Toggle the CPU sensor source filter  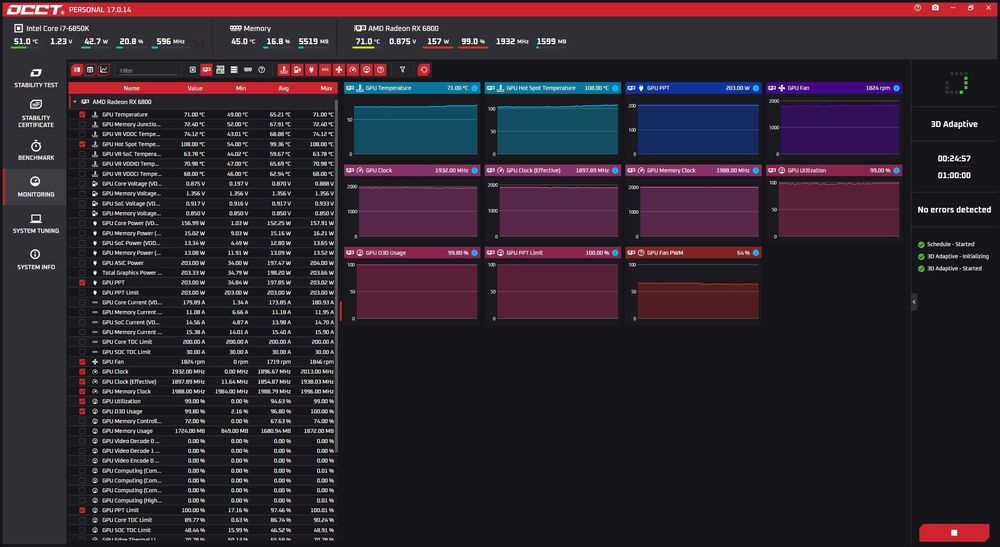[193, 69]
